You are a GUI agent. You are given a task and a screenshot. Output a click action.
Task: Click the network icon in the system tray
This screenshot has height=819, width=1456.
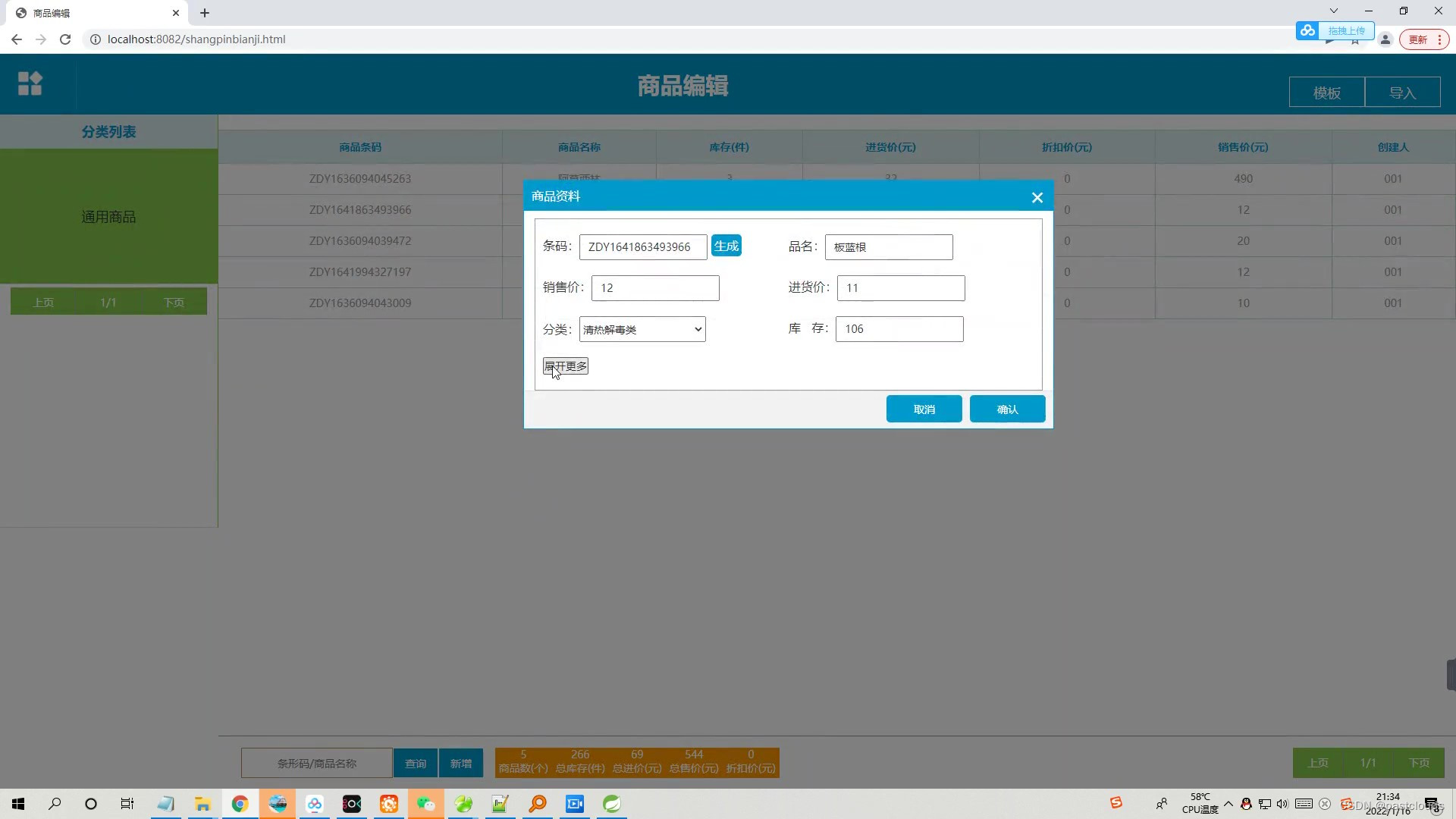[x=1265, y=805]
